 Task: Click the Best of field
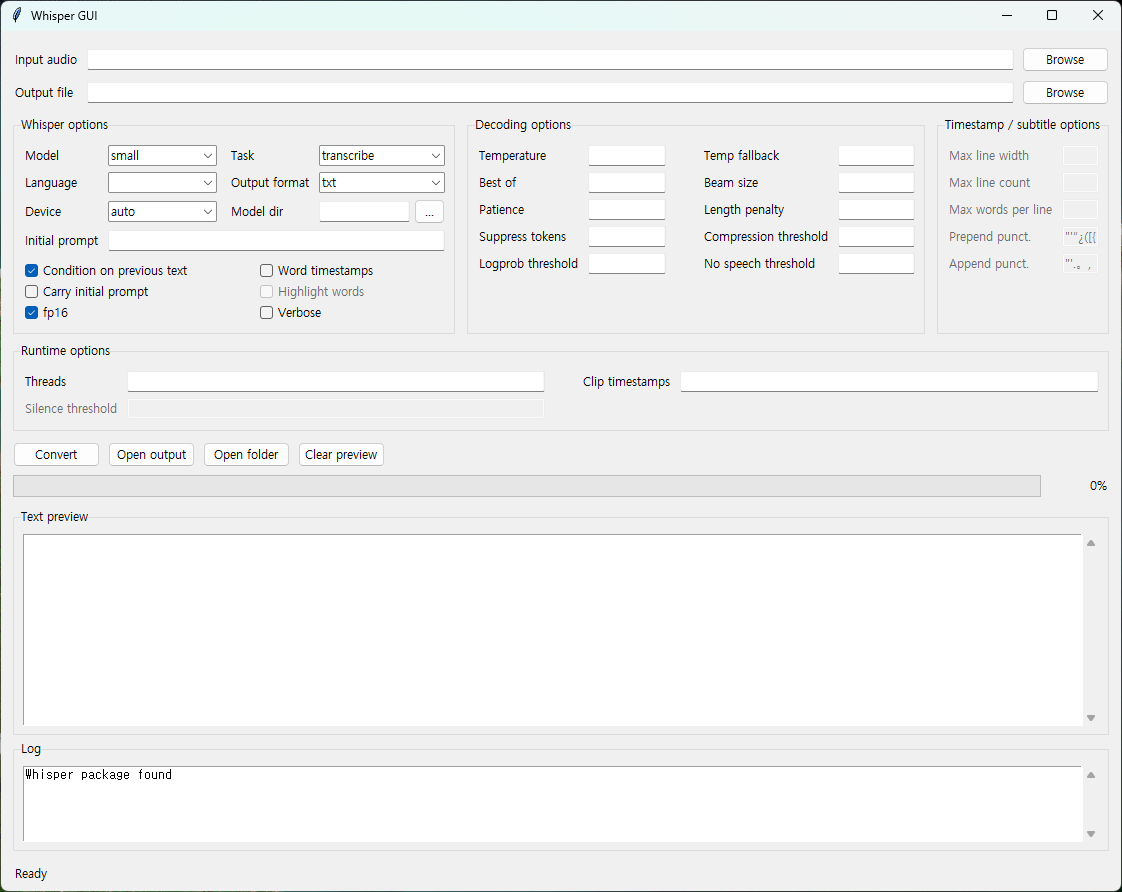pos(627,182)
